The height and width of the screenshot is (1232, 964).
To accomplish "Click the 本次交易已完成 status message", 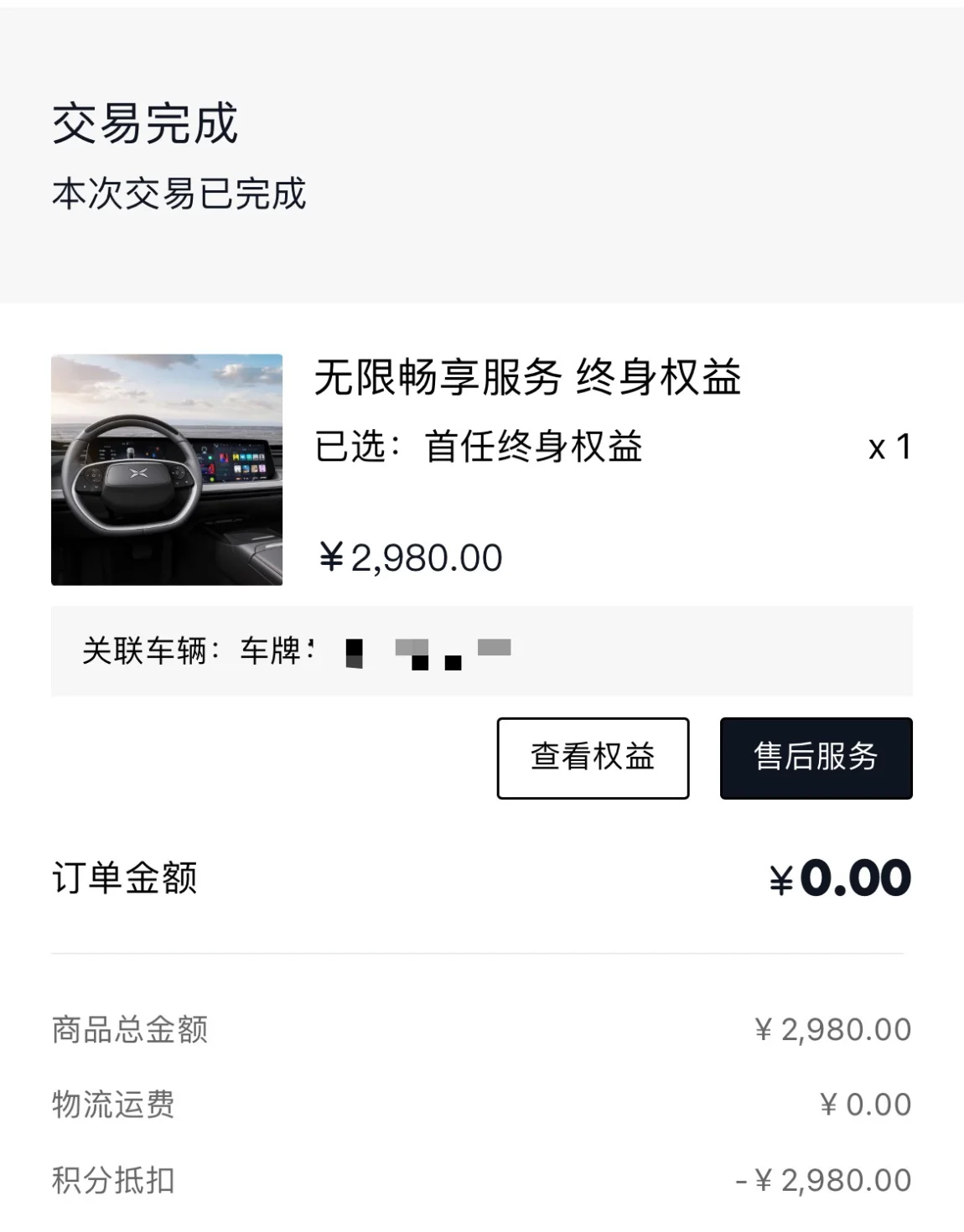I will click(x=179, y=194).
